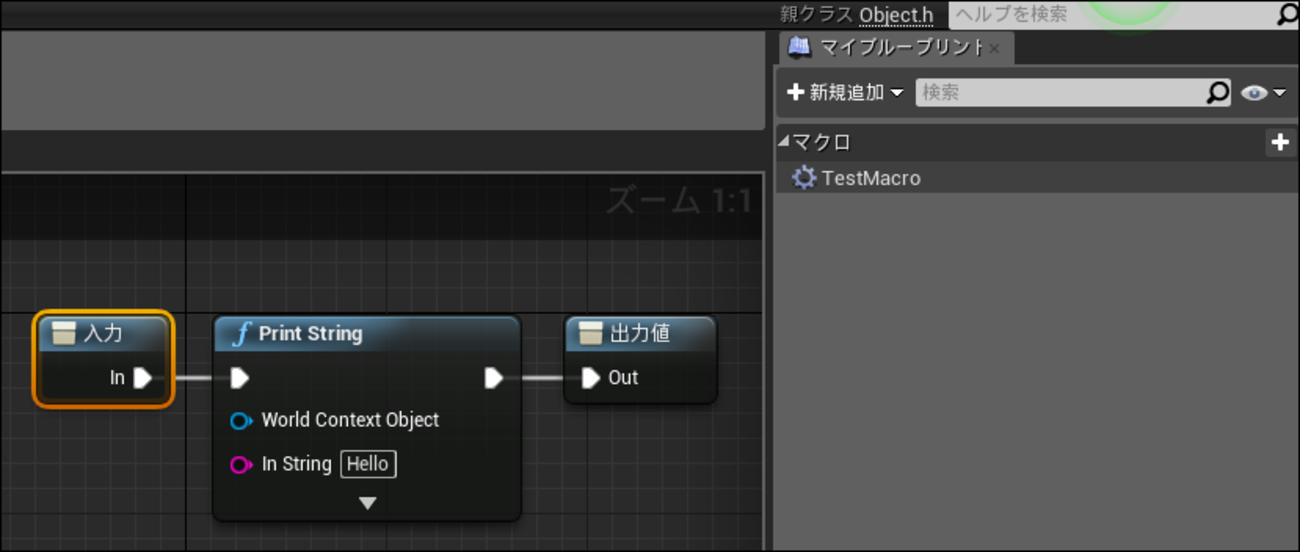Viewport: 1300px width, 552px height.
Task: Open parent class Object.h link
Action: pos(896,15)
